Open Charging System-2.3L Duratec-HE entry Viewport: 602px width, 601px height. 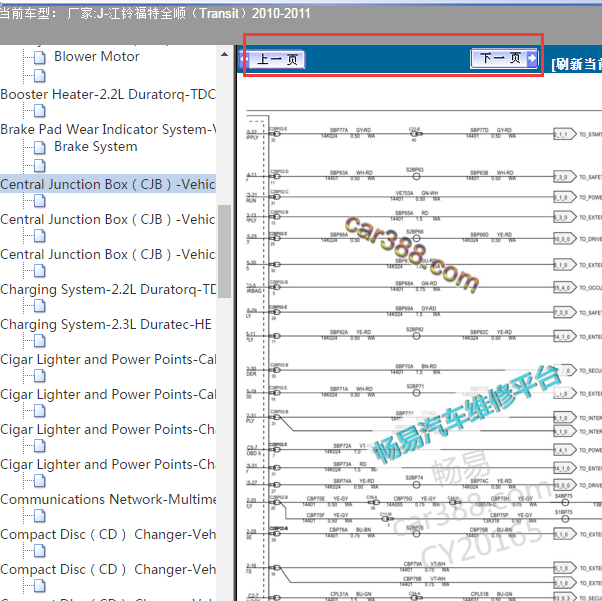(106, 325)
